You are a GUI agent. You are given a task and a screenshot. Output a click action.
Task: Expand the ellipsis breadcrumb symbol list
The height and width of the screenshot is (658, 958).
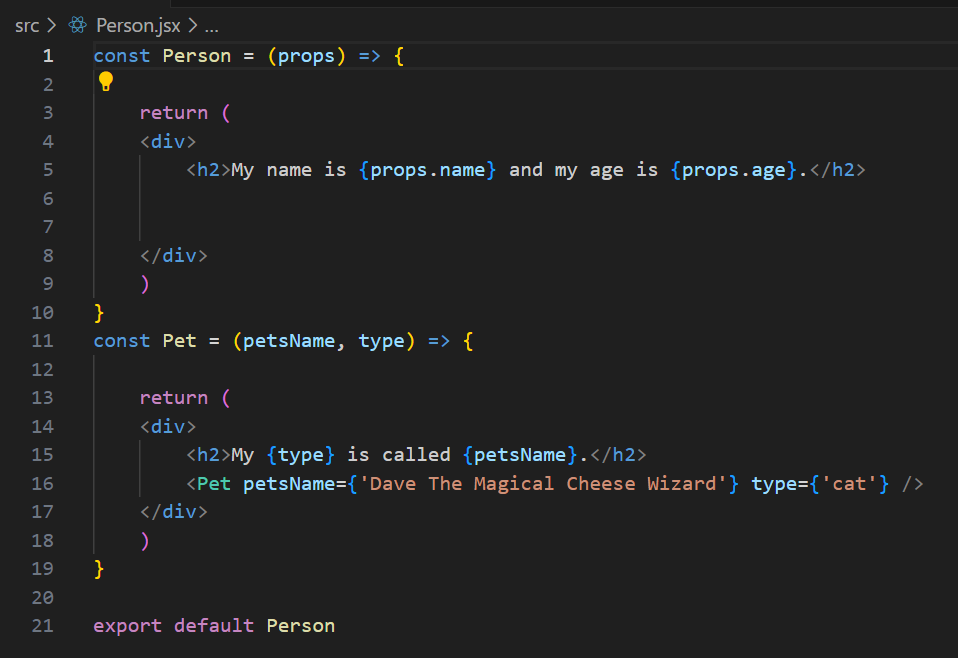(211, 27)
